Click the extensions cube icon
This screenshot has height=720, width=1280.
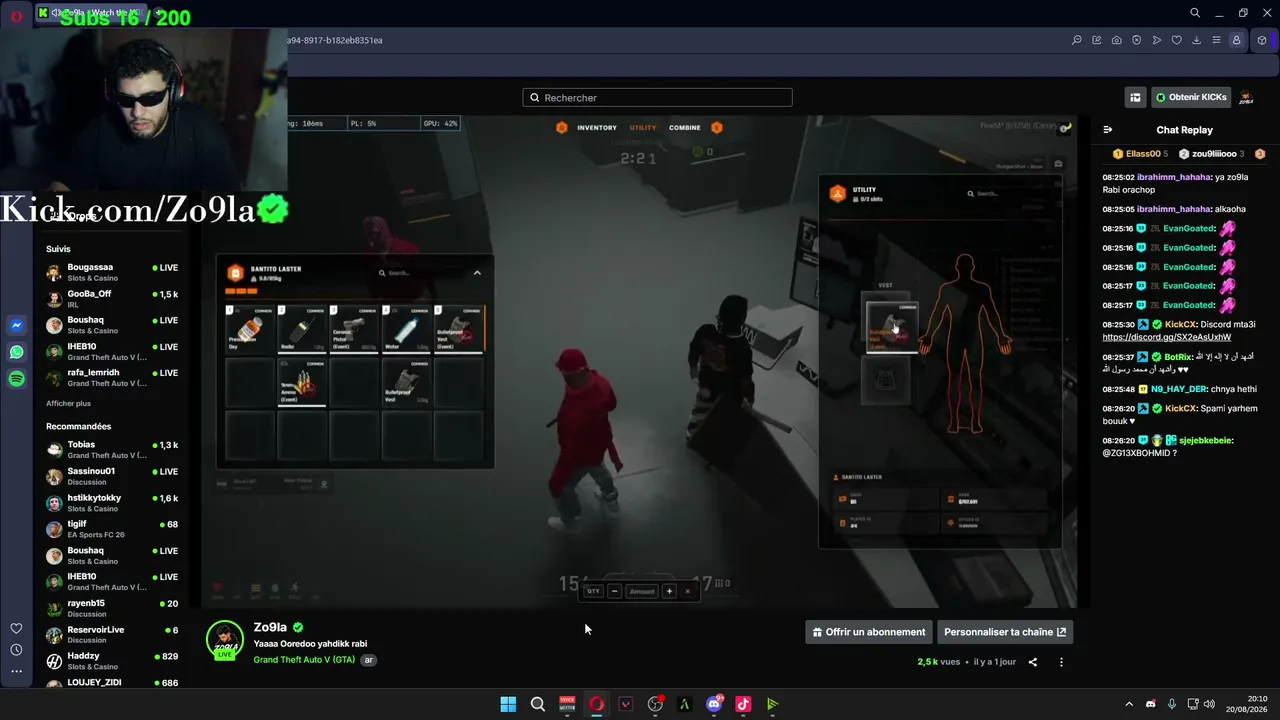[1262, 40]
